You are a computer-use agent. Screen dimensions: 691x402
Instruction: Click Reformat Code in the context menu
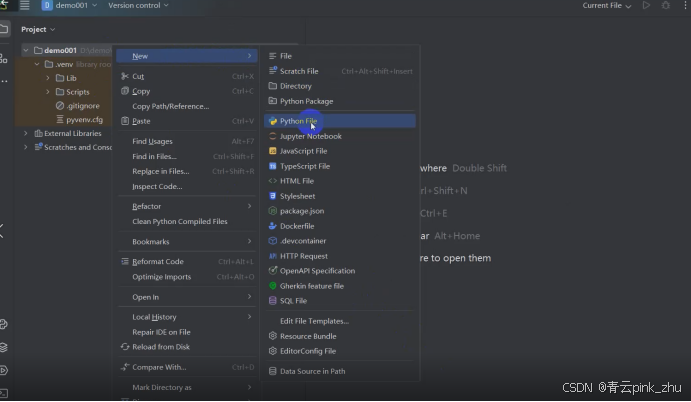tap(158, 262)
